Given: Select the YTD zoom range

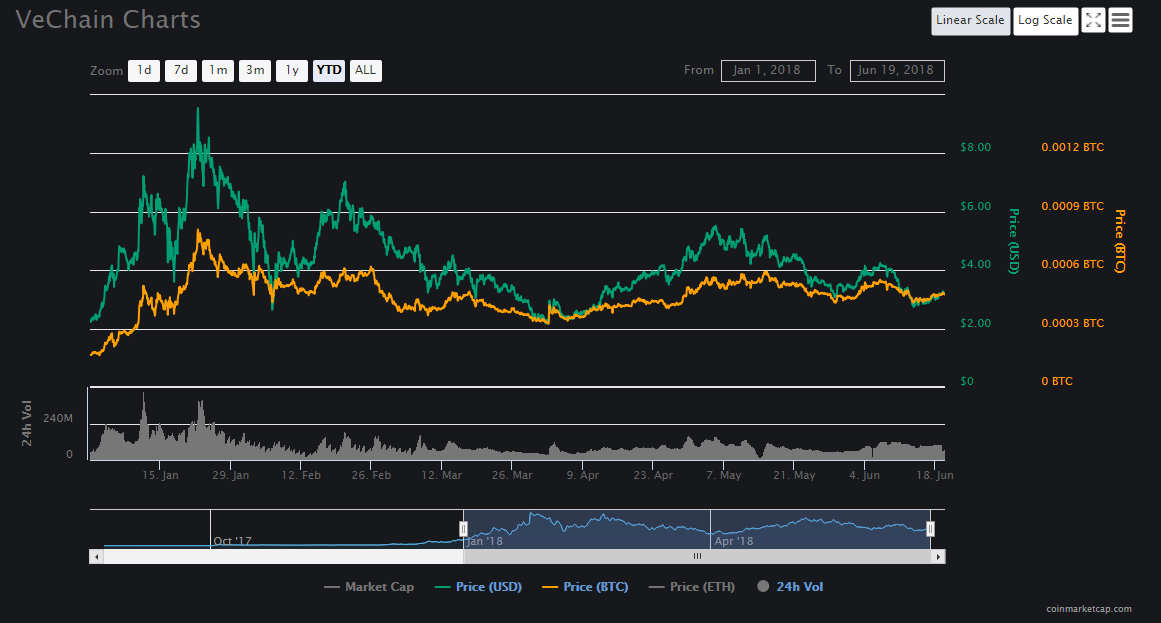Looking at the screenshot, I should click(x=329, y=70).
